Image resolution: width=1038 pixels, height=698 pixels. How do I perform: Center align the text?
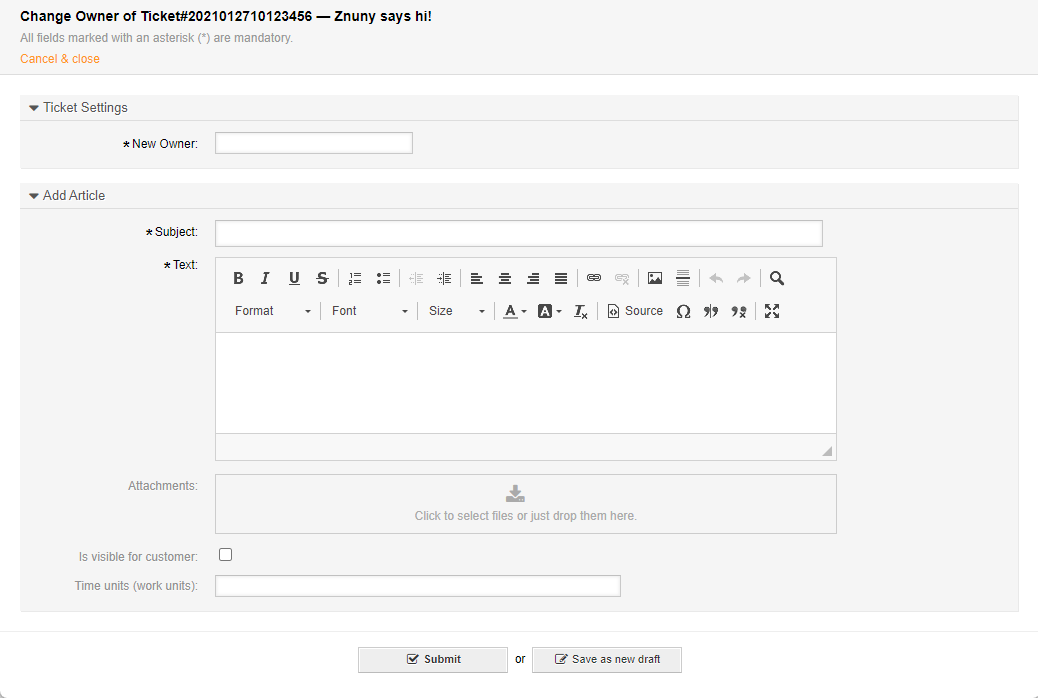[x=505, y=279]
